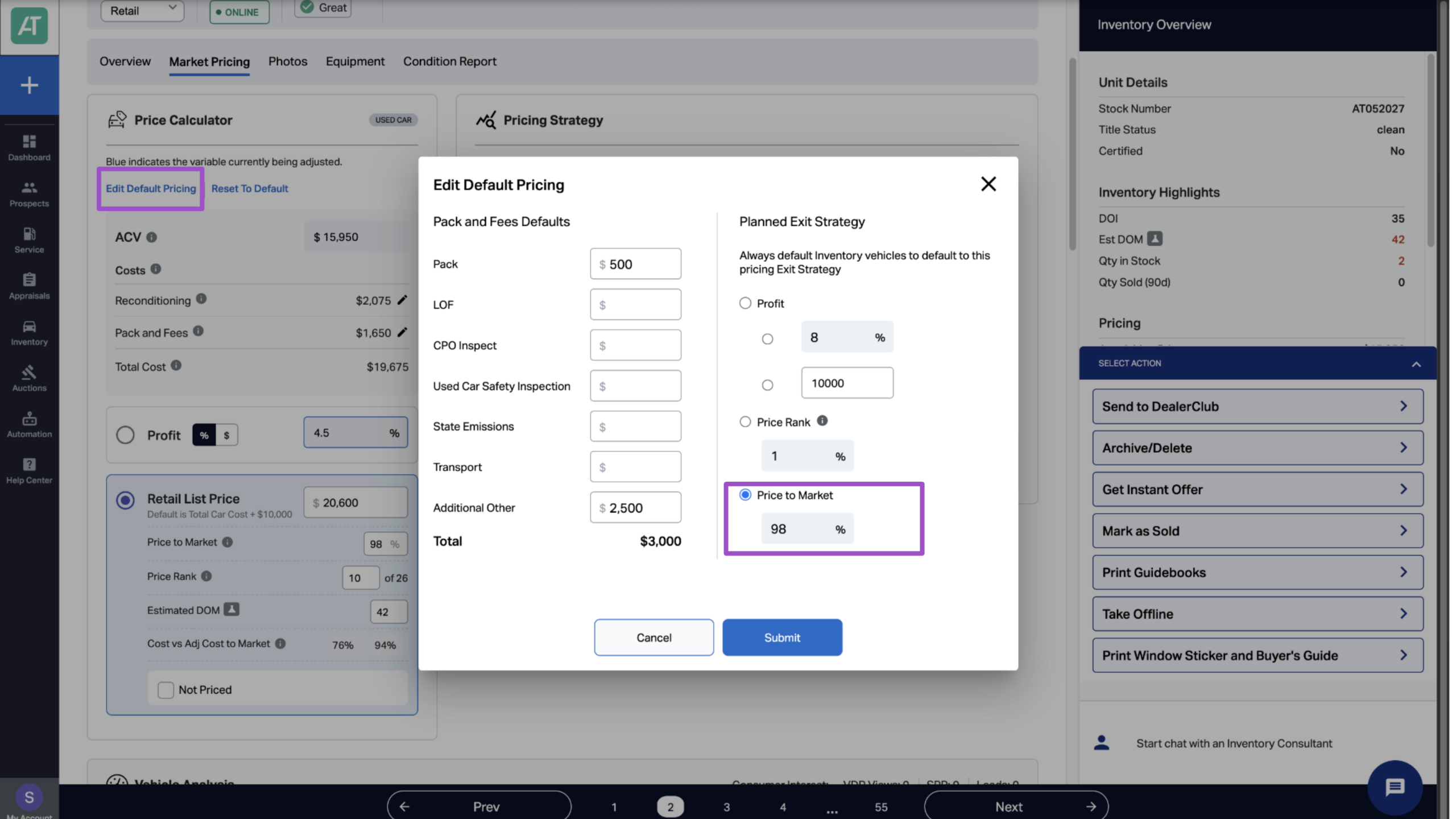This screenshot has height=819, width=1456.
Task: Open the Retail dropdown
Action: point(142,11)
